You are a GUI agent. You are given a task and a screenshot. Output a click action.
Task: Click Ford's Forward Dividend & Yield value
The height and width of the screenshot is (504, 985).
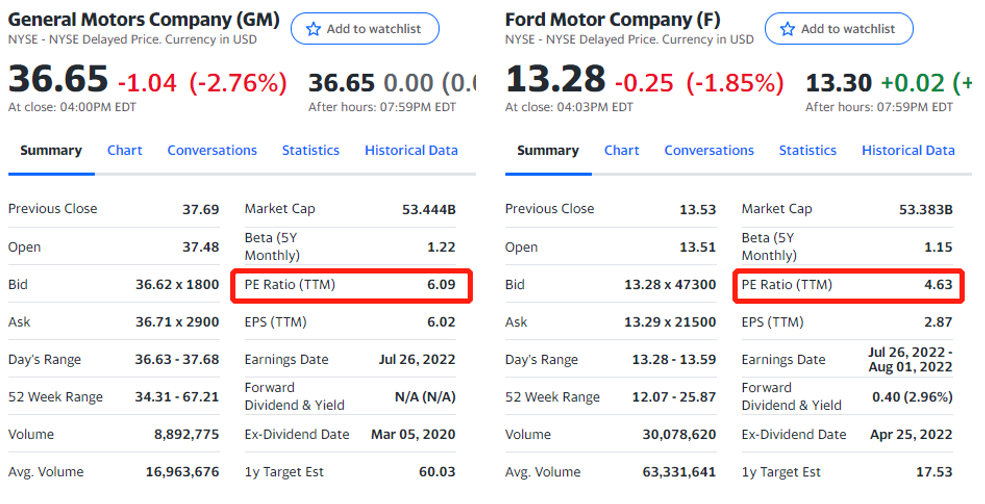910,397
